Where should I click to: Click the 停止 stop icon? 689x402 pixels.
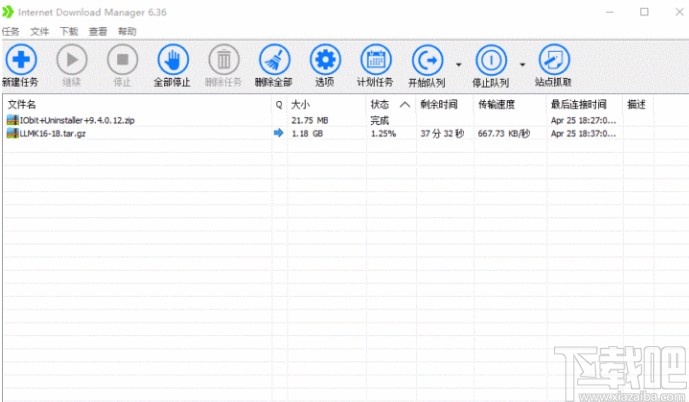coord(123,59)
